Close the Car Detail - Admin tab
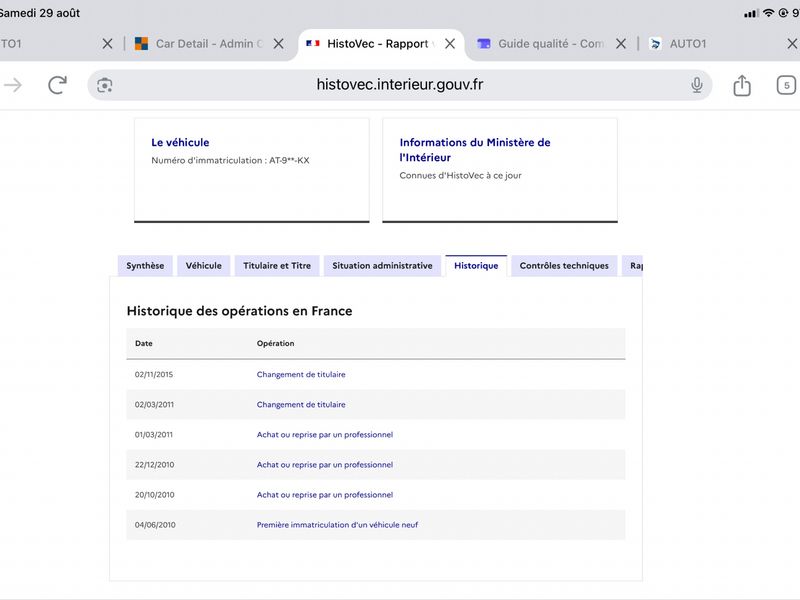The width and height of the screenshot is (800, 600). pos(278,44)
